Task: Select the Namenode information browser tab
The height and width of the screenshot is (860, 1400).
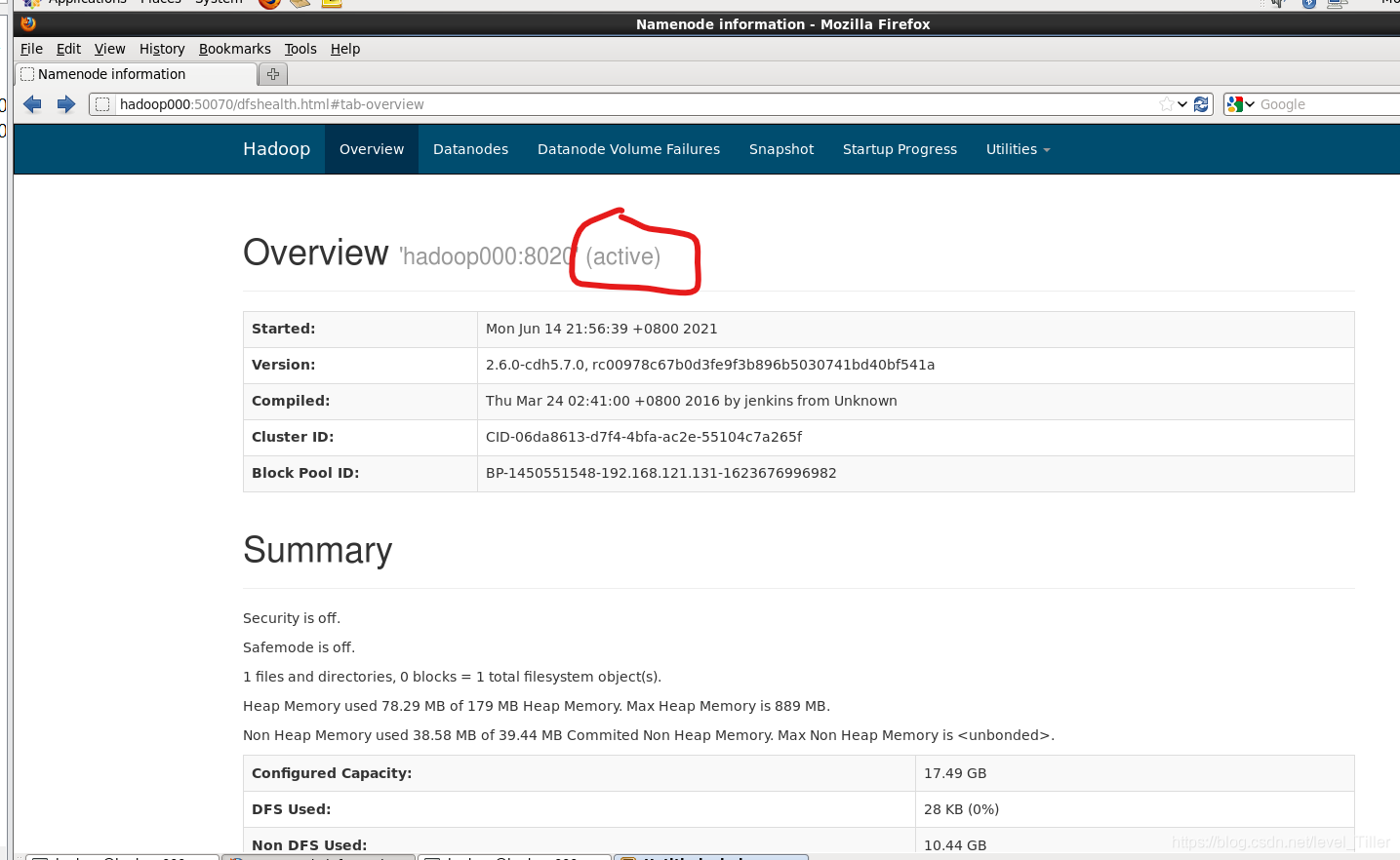Action: coord(137,74)
